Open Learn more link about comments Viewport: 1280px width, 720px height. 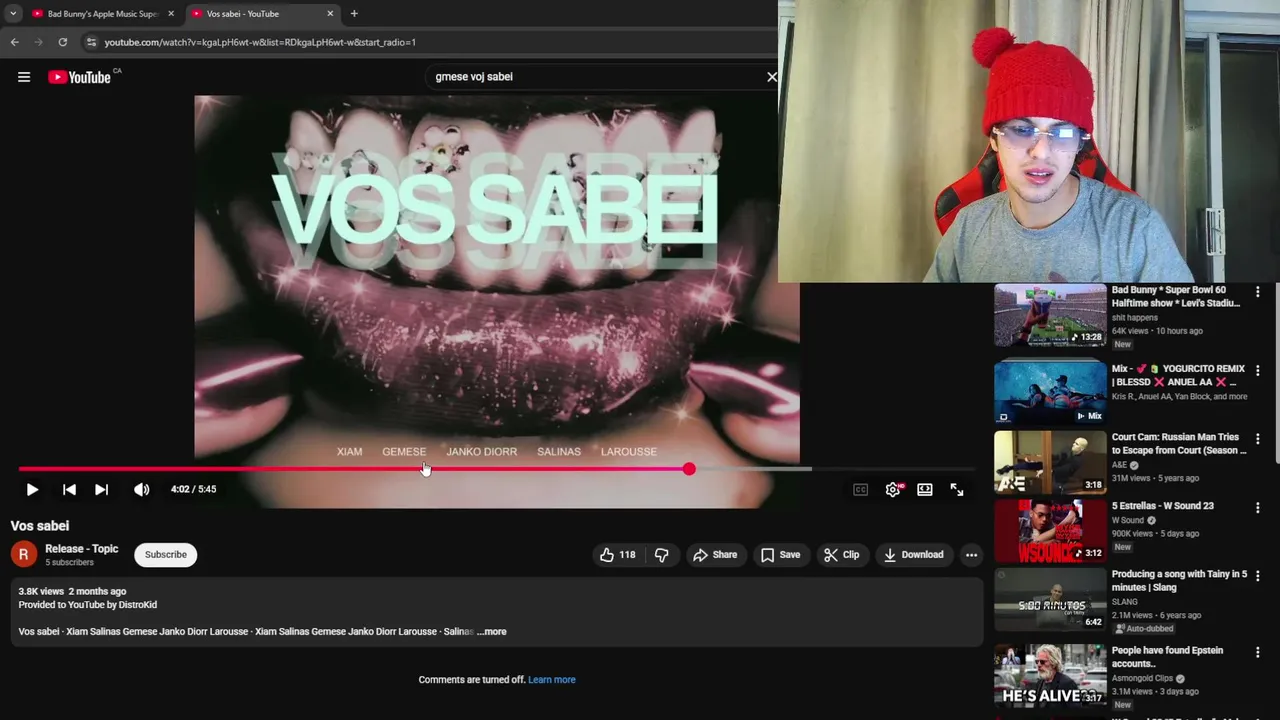[x=552, y=680]
